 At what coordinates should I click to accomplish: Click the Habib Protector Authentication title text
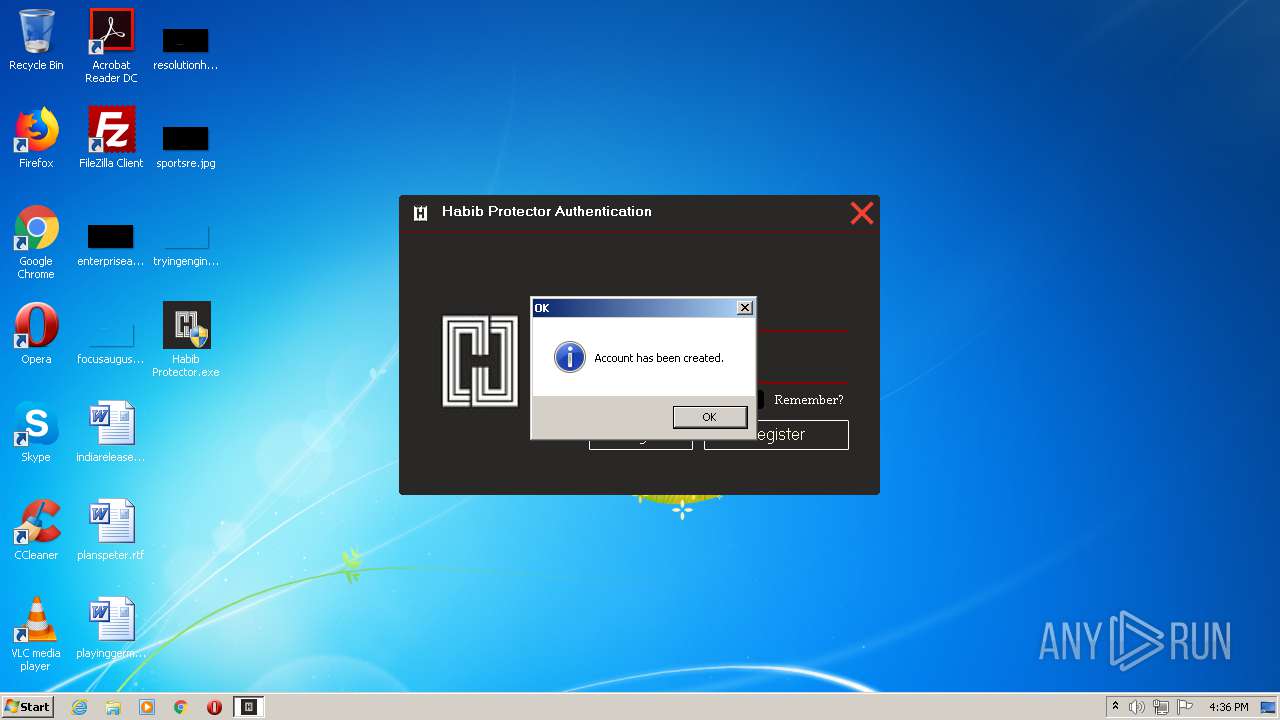pos(546,211)
